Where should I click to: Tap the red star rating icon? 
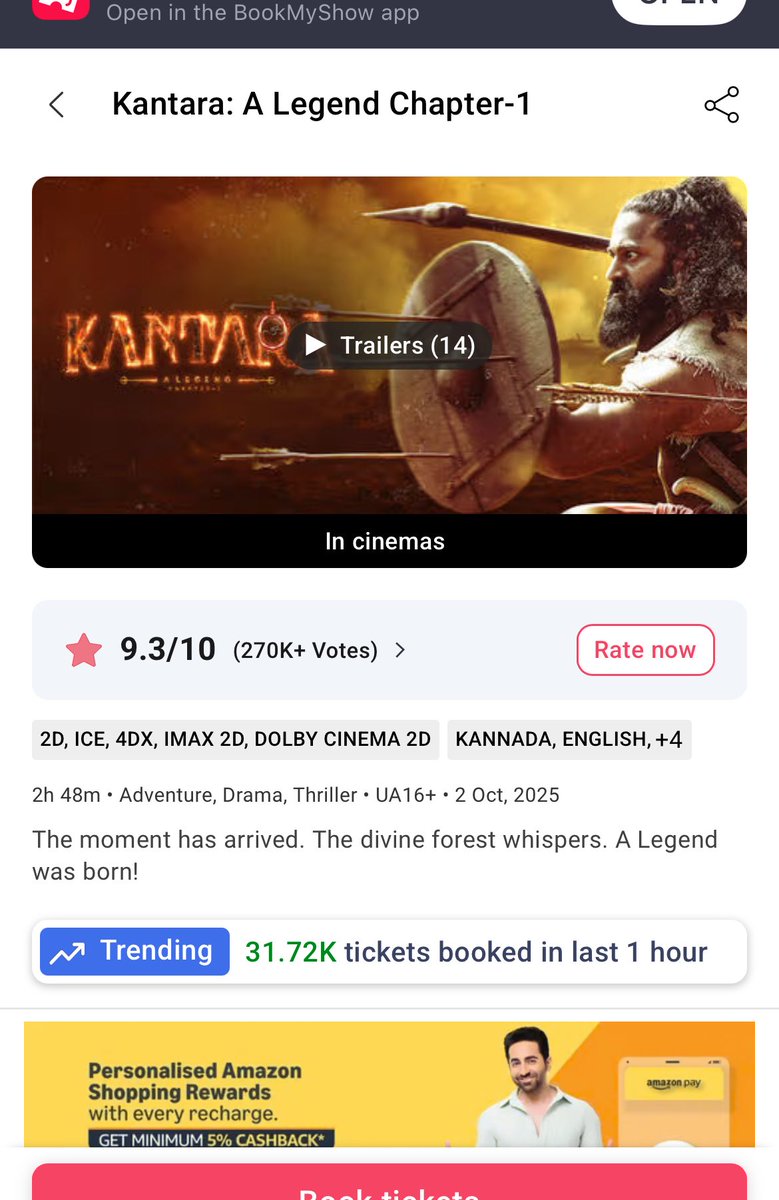tap(84, 651)
